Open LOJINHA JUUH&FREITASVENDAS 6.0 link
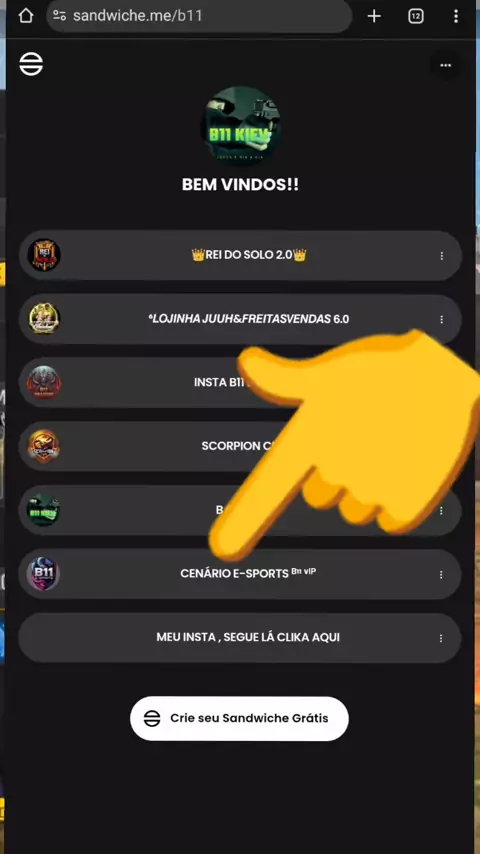 [240, 319]
